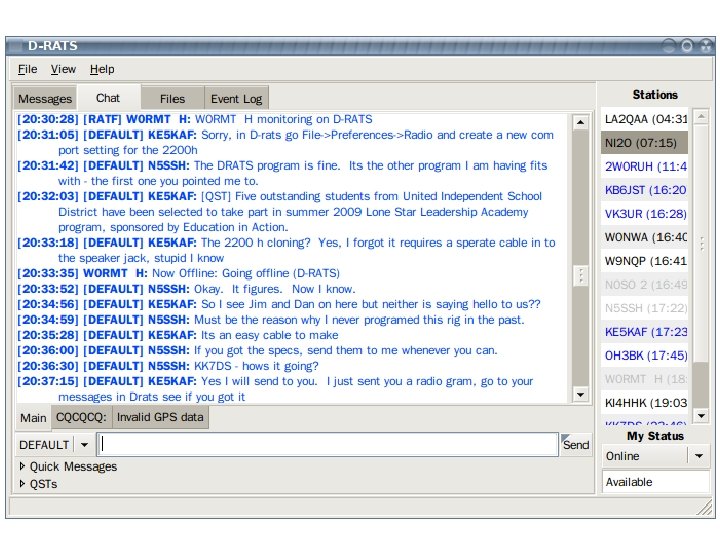
Task: Select station KB6JST in Stations list
Action: (x=645, y=190)
